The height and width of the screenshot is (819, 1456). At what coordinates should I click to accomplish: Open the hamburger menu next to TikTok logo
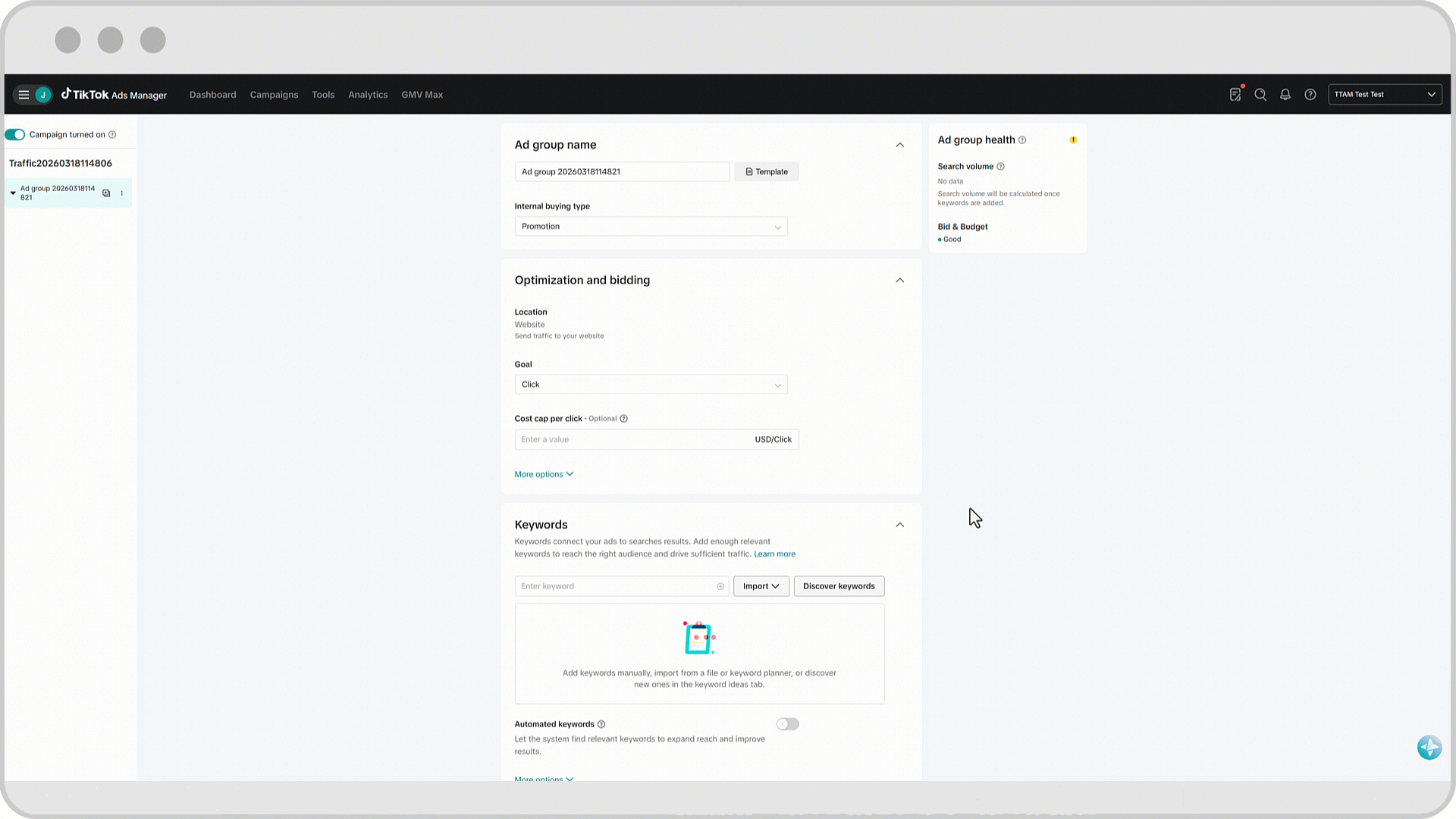[x=24, y=94]
